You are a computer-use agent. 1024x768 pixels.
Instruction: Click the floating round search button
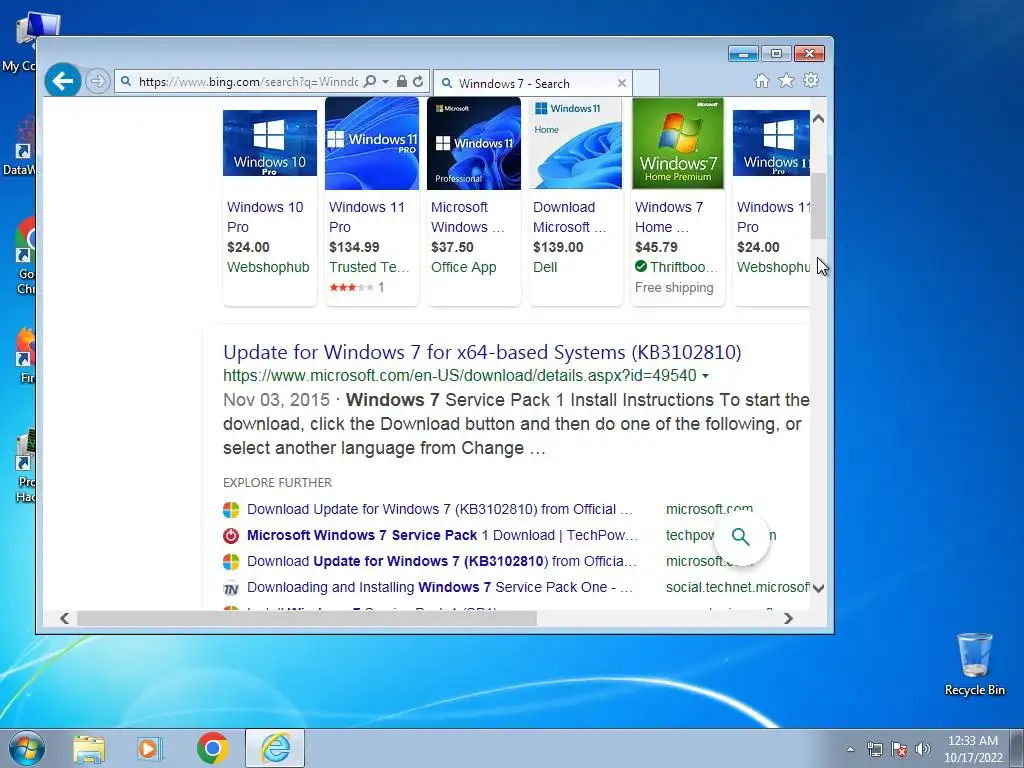click(741, 537)
